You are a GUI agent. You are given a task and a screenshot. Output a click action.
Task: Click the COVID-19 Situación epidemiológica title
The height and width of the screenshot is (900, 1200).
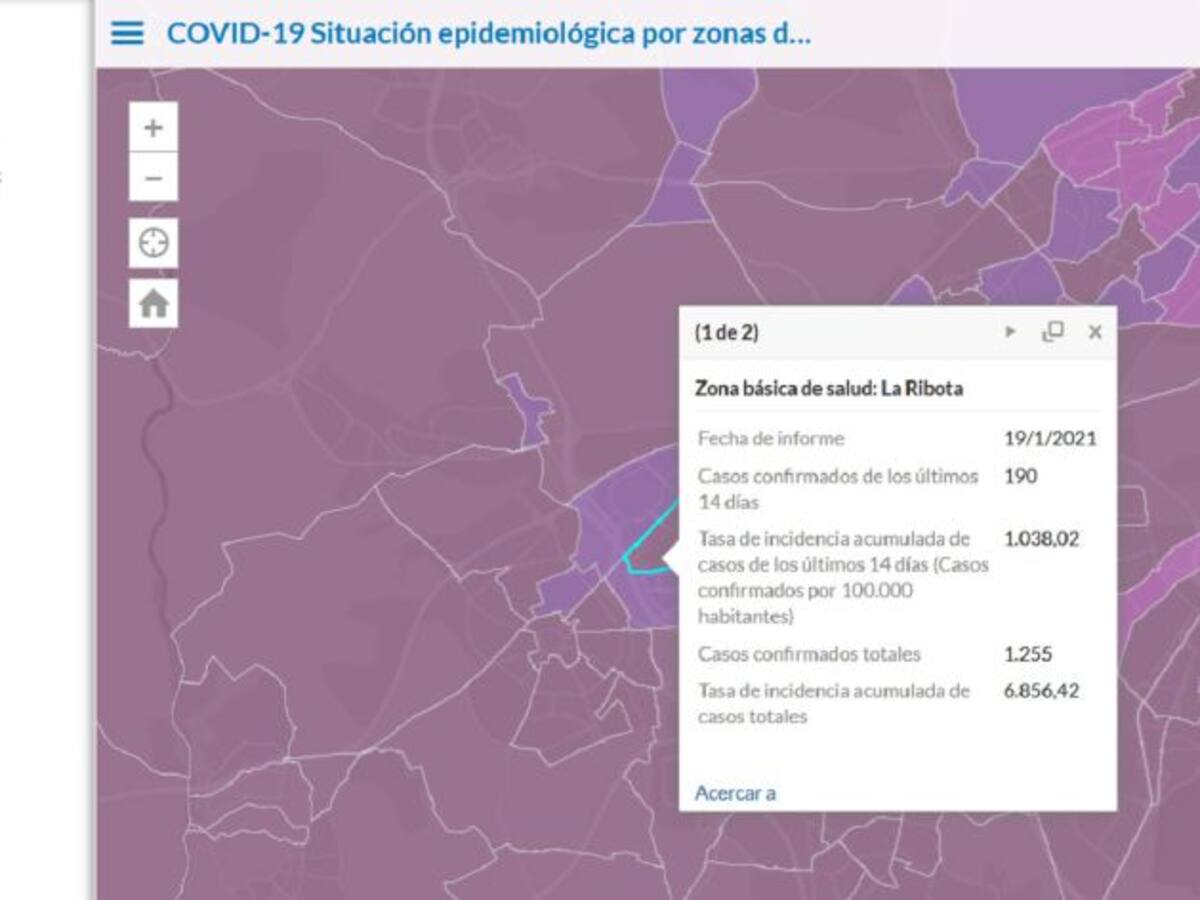click(x=488, y=33)
